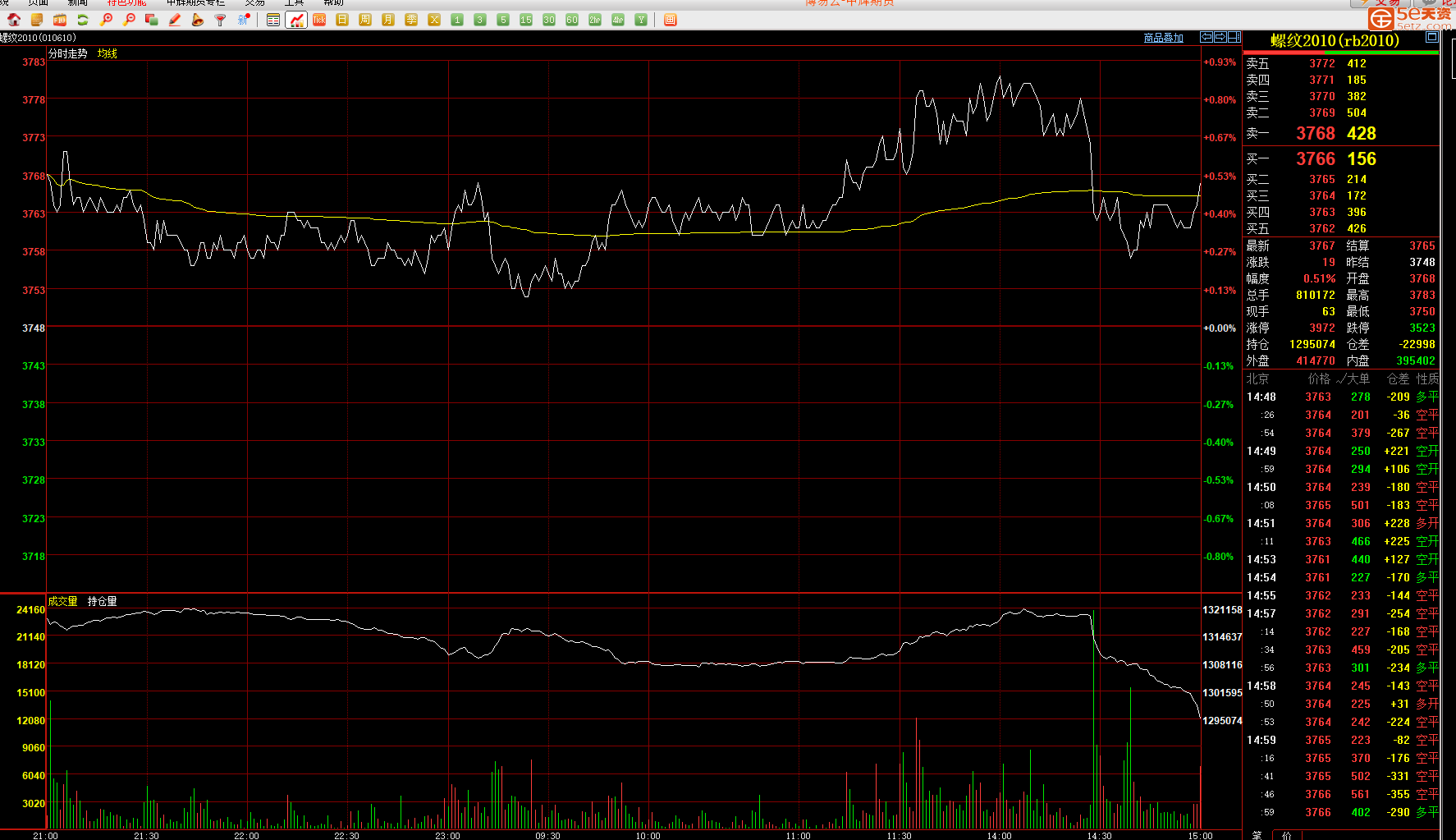Click the 持仓量 label in volume panel
The height and width of the screenshot is (840, 1456).
103,601
